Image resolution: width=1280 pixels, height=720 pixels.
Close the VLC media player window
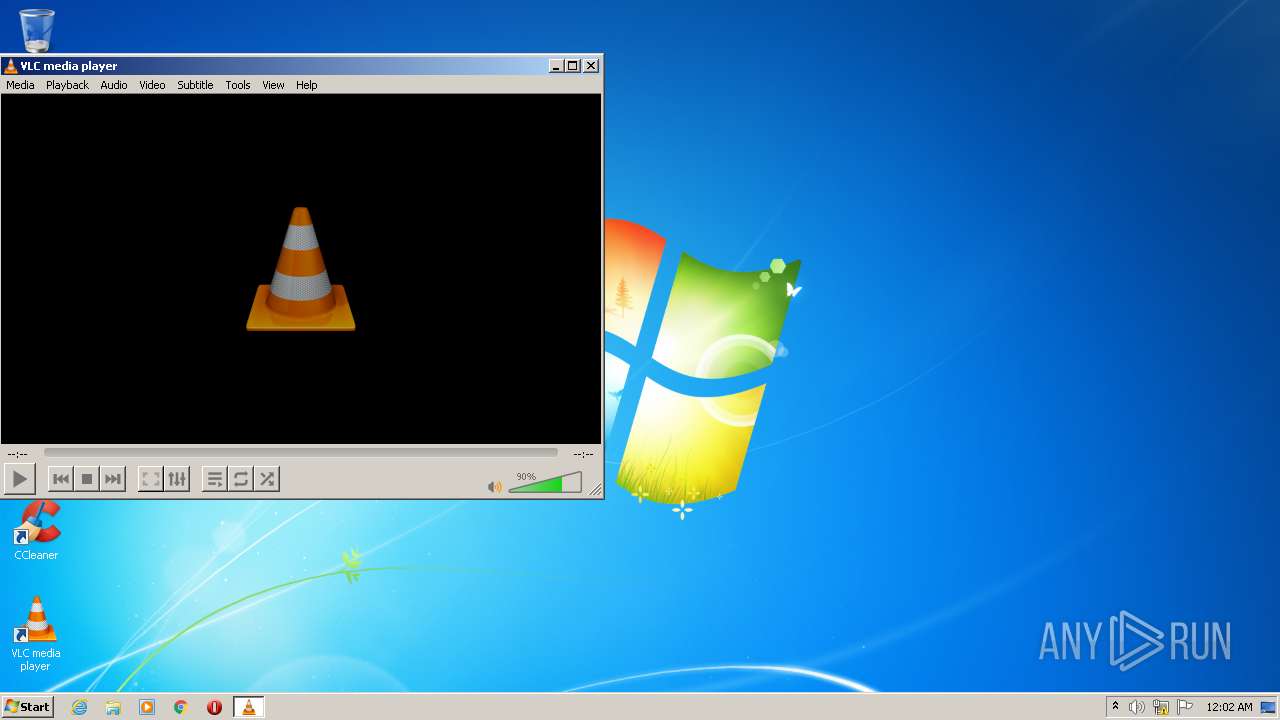click(x=591, y=66)
